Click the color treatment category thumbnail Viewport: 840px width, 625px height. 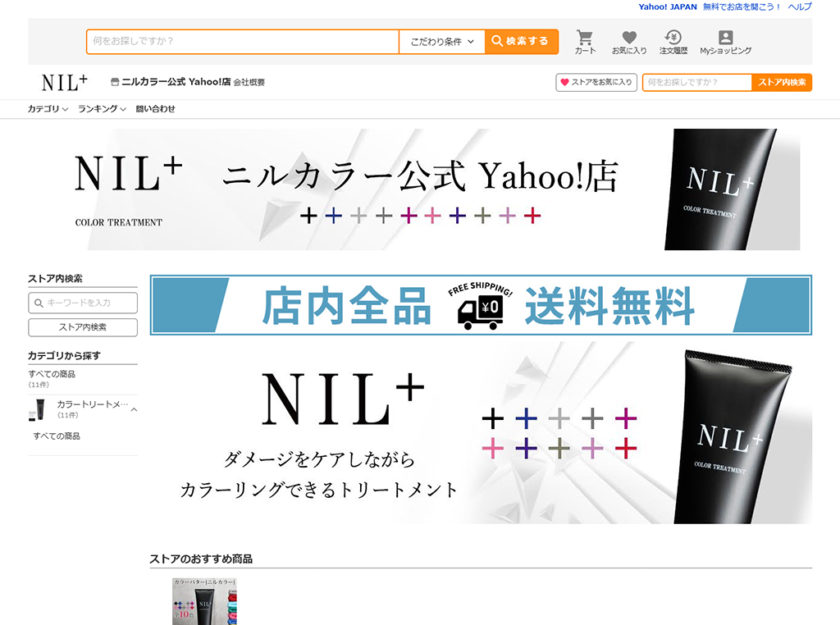coord(40,409)
